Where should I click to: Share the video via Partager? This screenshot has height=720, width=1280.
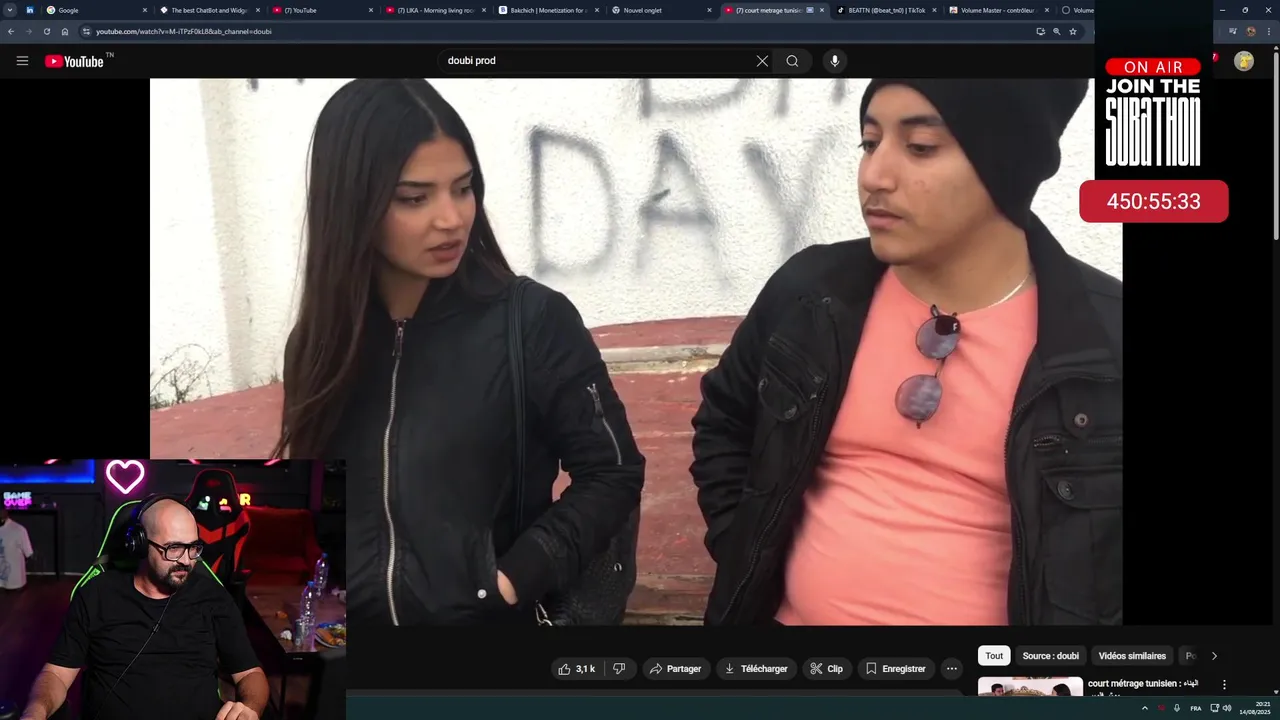(675, 669)
